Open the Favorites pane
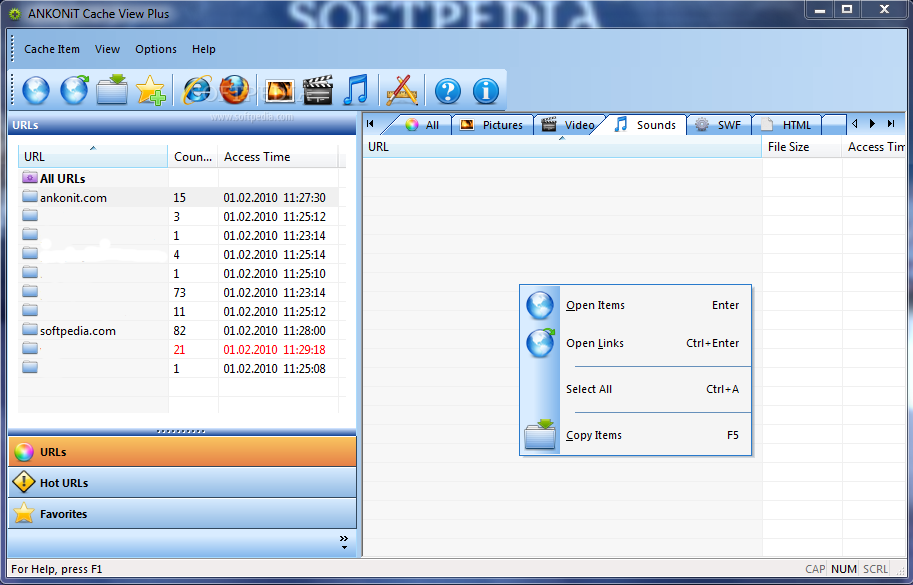The image size is (913, 585). (182, 513)
